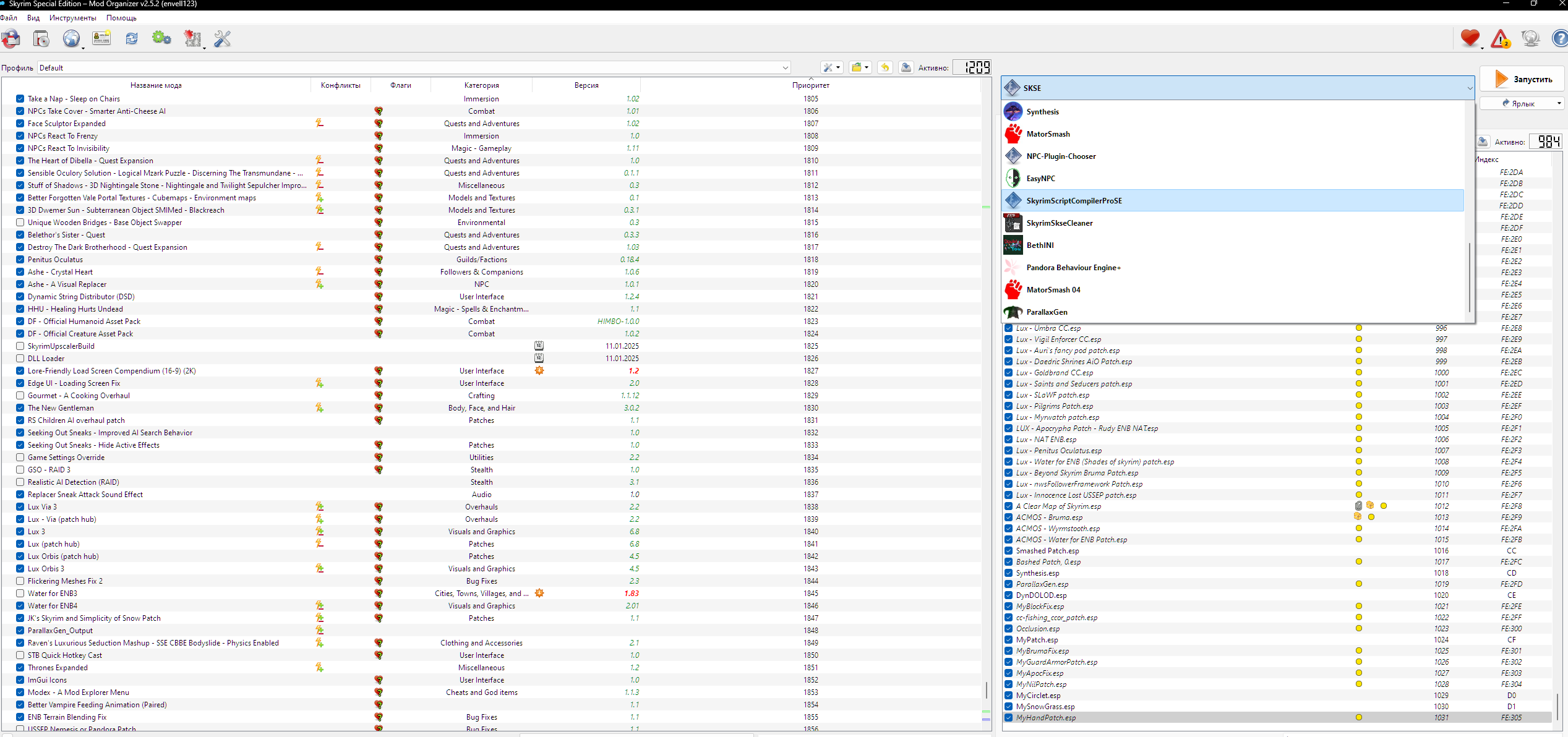Click the plugin list backup icon beside 984 counter
Viewport: 1568px width, 737px height.
[x=1483, y=142]
